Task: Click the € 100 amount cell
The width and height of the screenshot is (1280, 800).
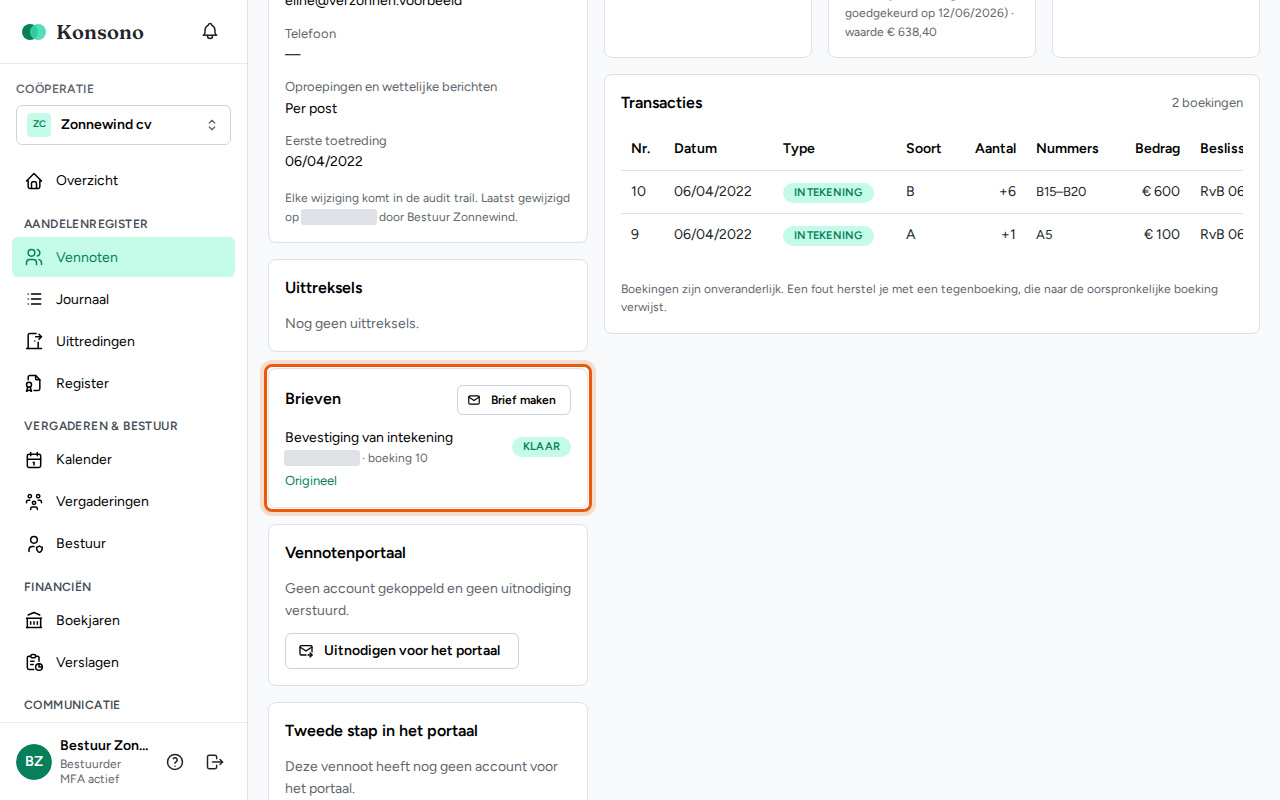Action: tap(1162, 235)
